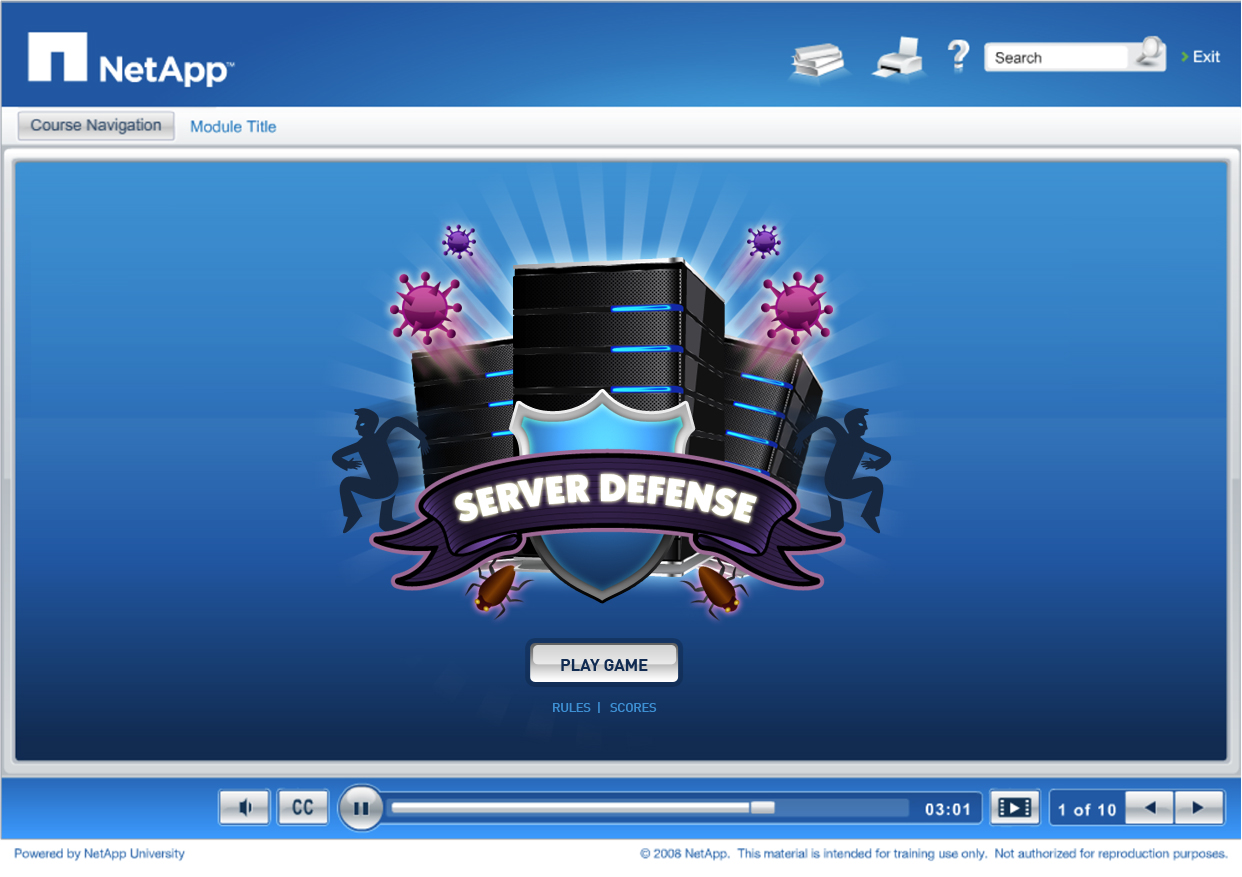Click the 03:01 time display
This screenshot has width=1242, height=877.
tap(947, 809)
